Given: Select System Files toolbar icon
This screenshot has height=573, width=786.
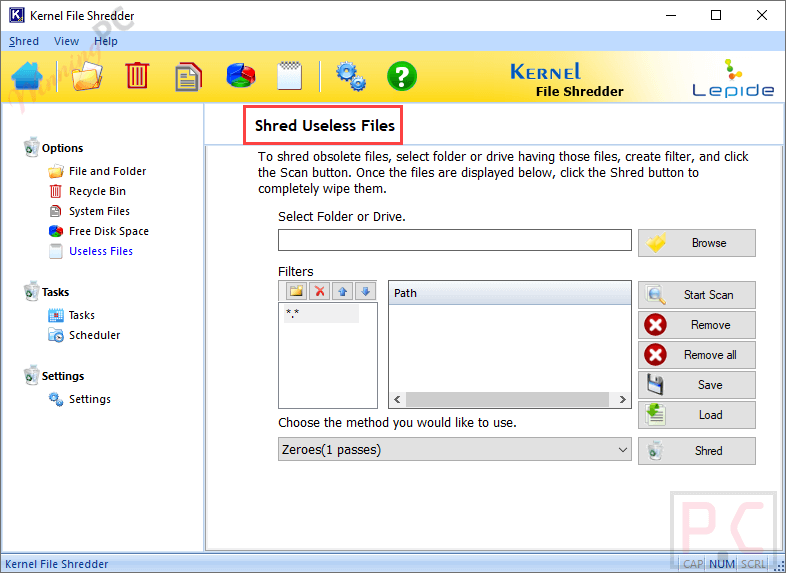Looking at the screenshot, I should click(188, 77).
